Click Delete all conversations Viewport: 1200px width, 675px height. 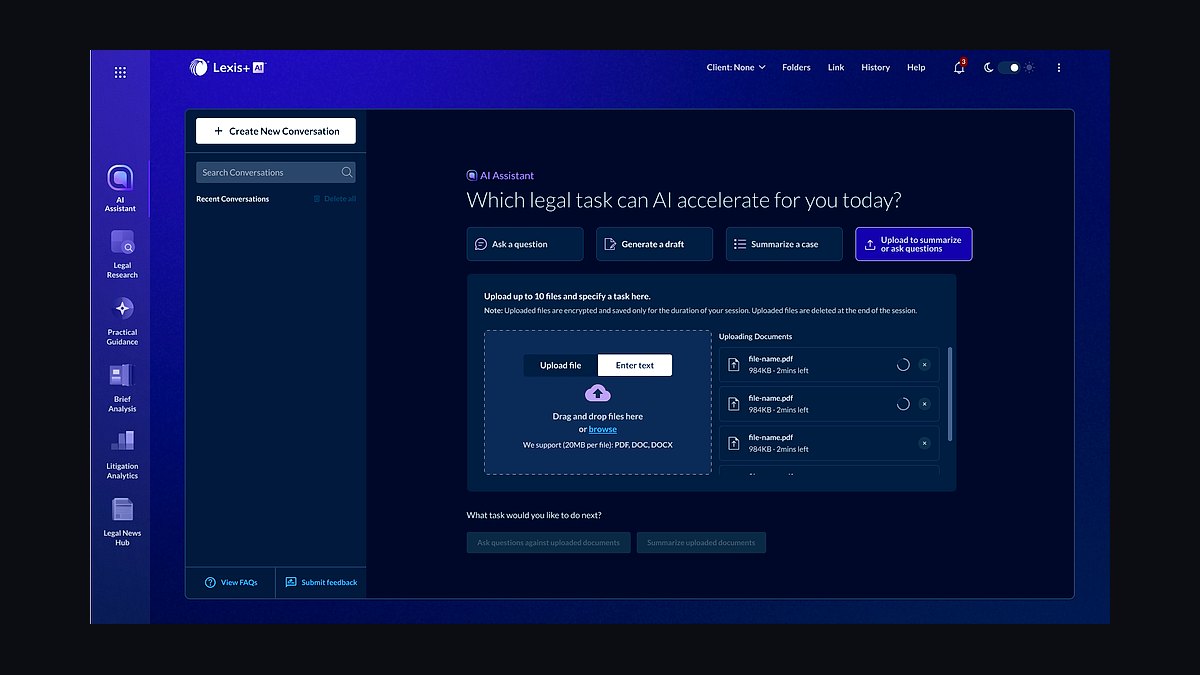(334, 199)
